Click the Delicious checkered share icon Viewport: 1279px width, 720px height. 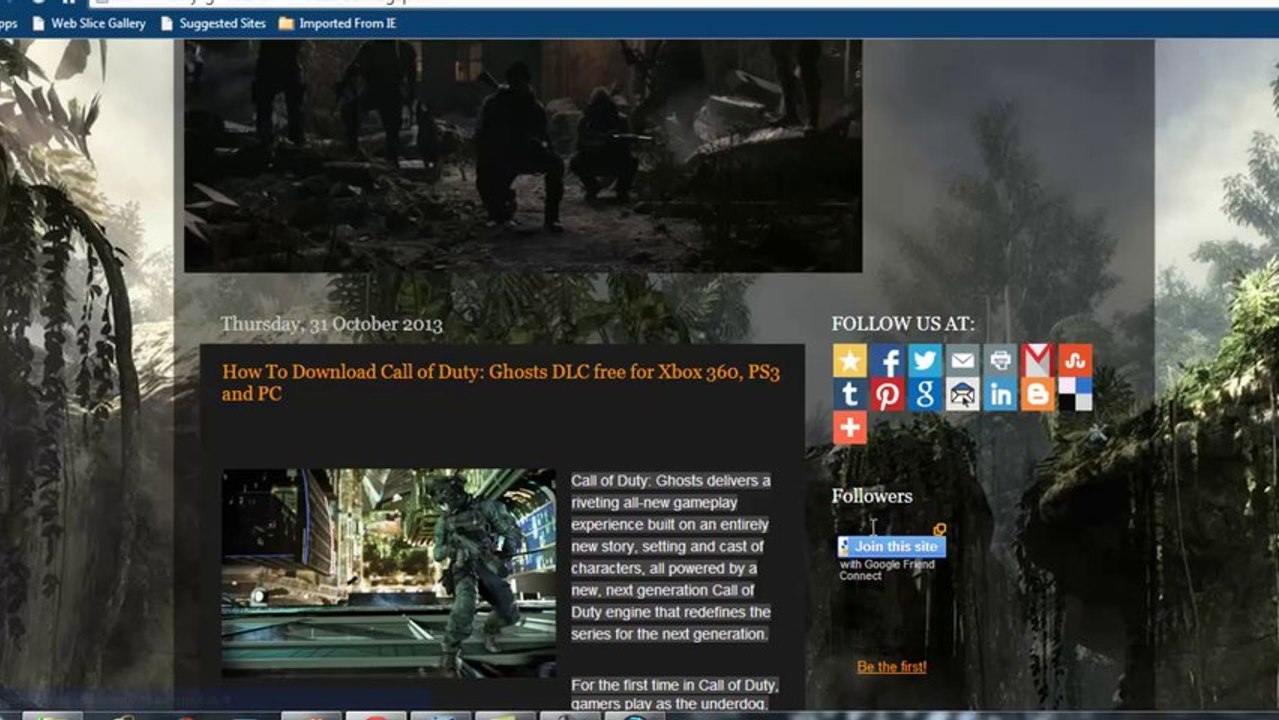pyautogui.click(x=1075, y=394)
